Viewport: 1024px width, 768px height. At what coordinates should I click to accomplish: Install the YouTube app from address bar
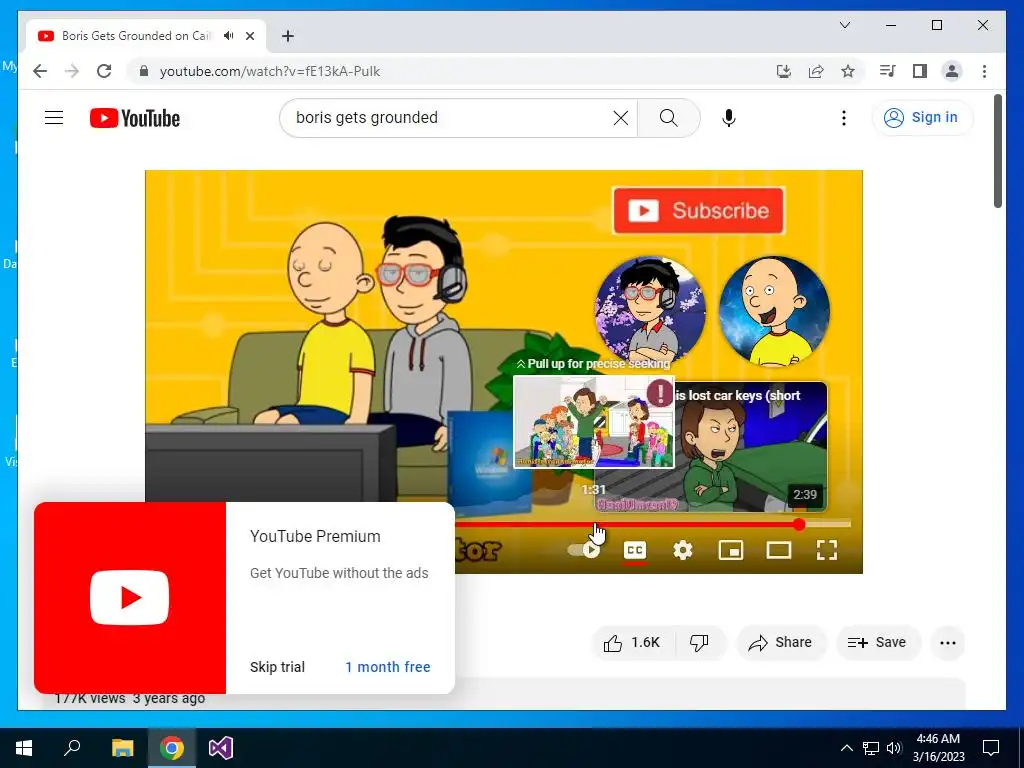784,71
